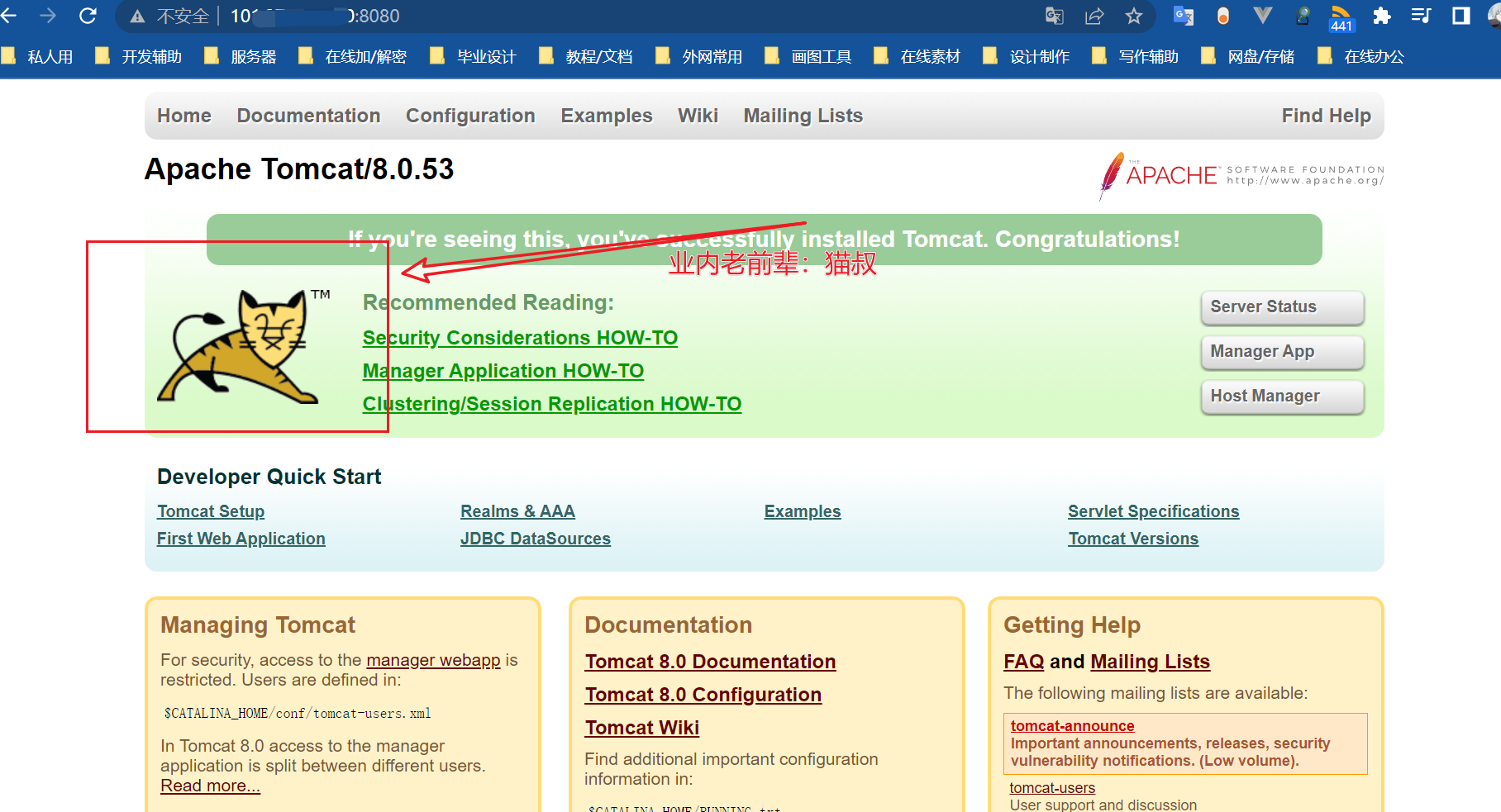1501x812 pixels.
Task: Reload the Tomcat page
Action: coord(88,16)
